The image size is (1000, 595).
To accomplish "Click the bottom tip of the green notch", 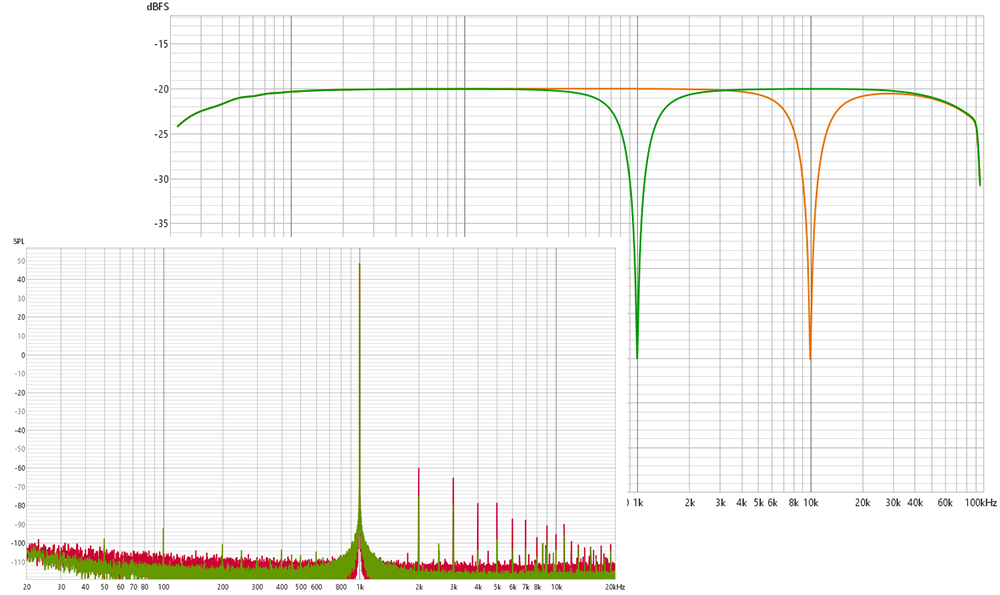I will click(637, 356).
